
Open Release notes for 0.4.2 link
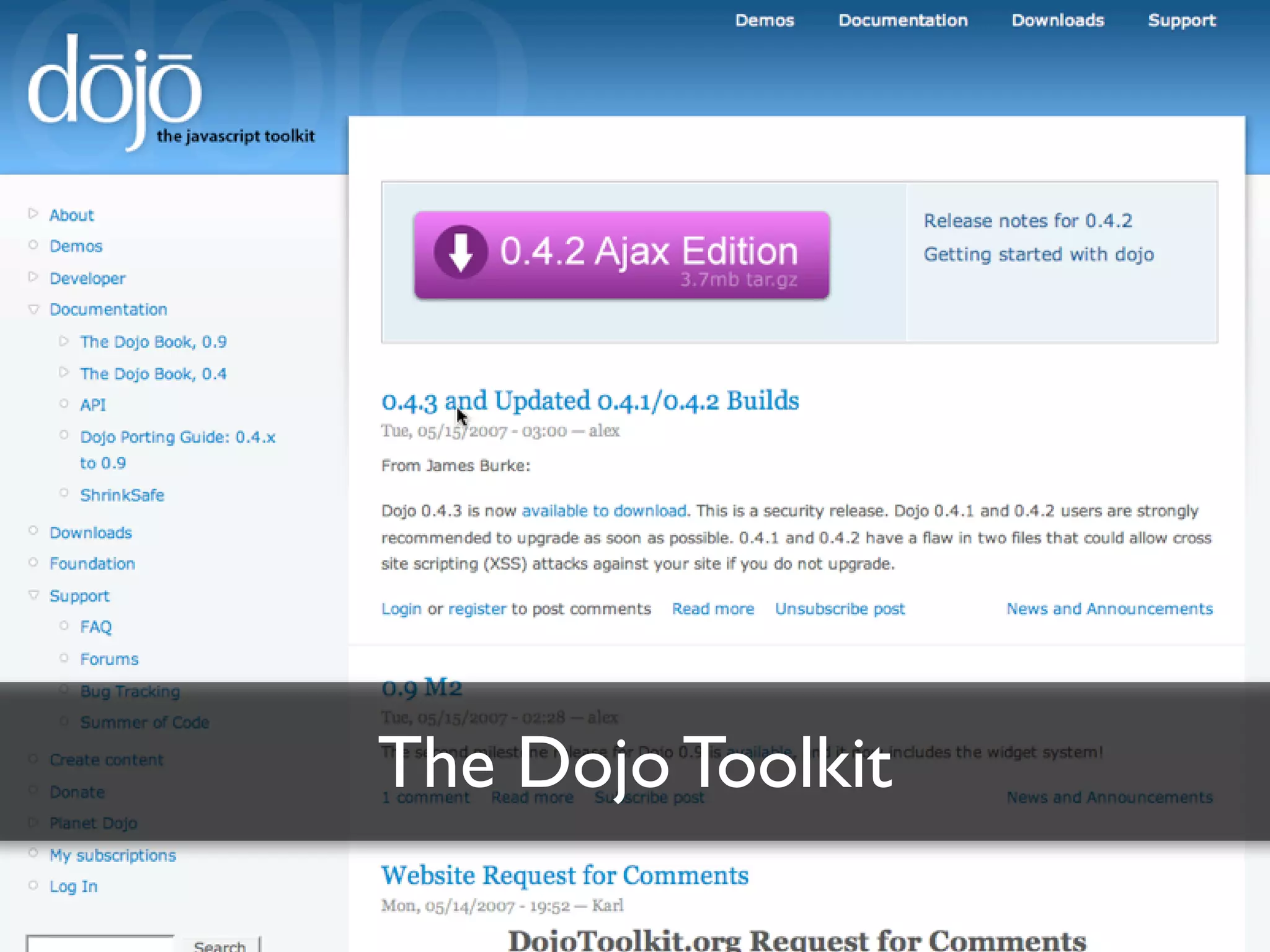[x=1028, y=221]
